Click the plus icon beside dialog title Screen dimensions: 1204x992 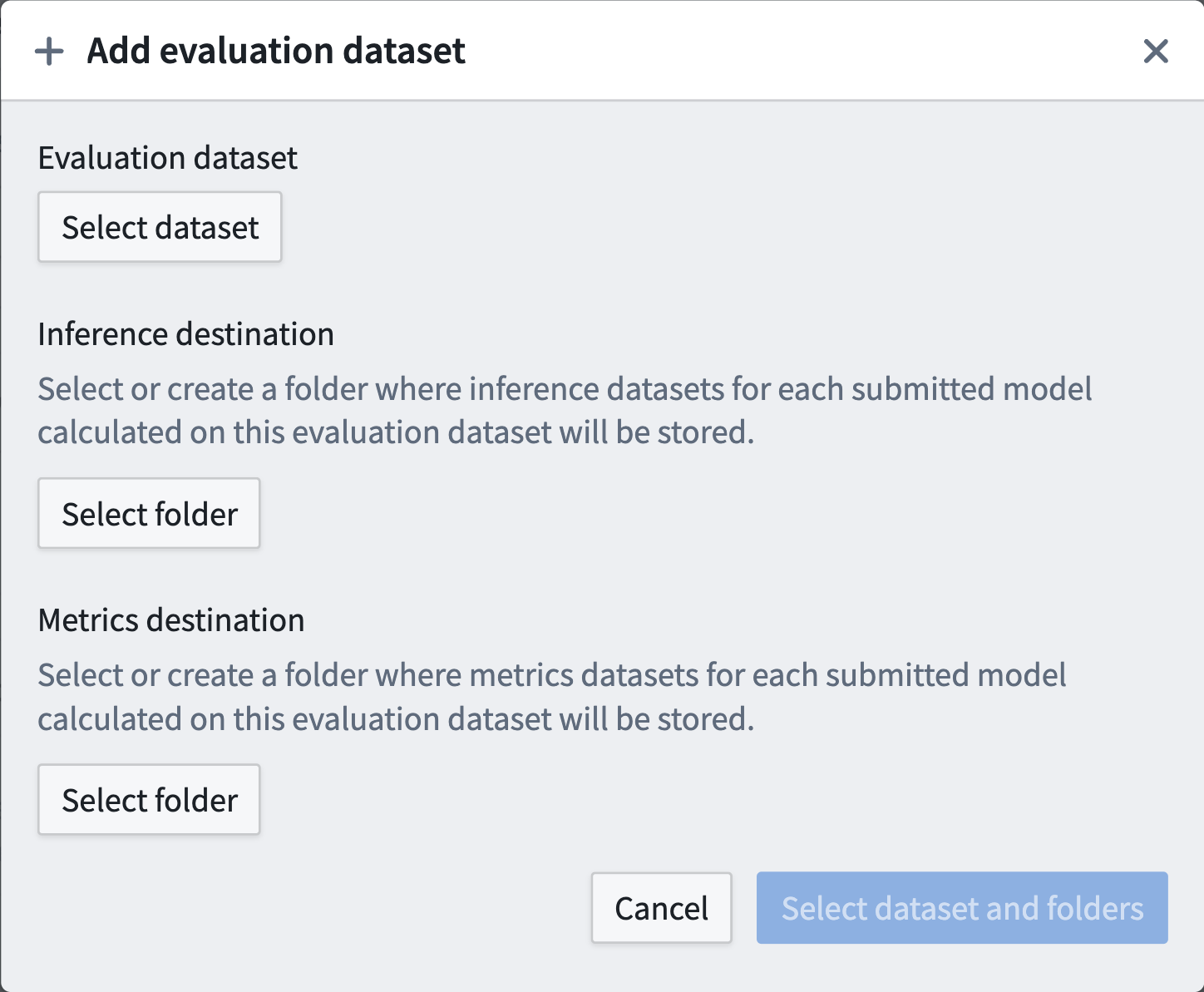(x=49, y=52)
